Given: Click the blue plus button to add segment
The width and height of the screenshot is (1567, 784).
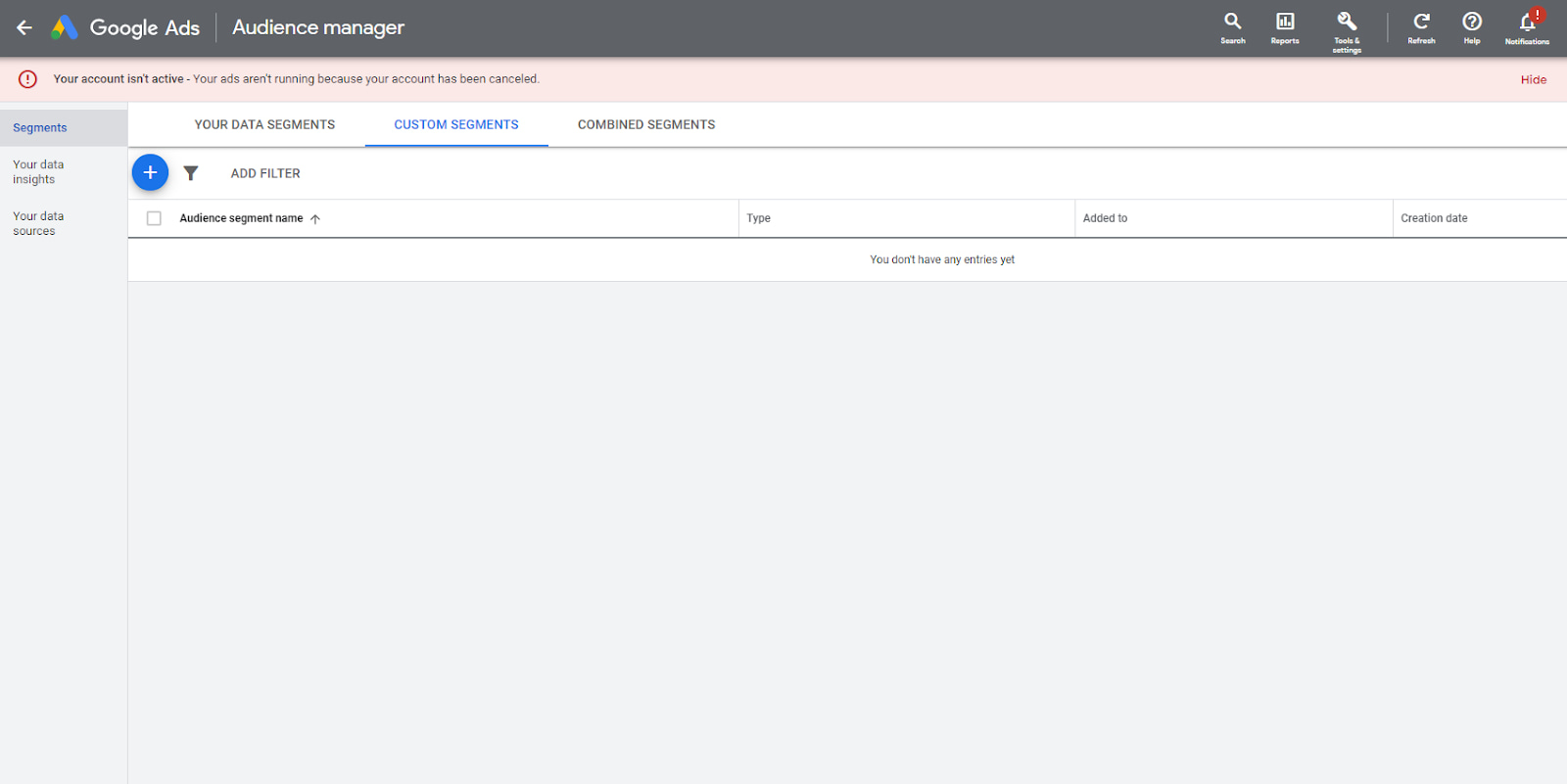Looking at the screenshot, I should pos(150,172).
